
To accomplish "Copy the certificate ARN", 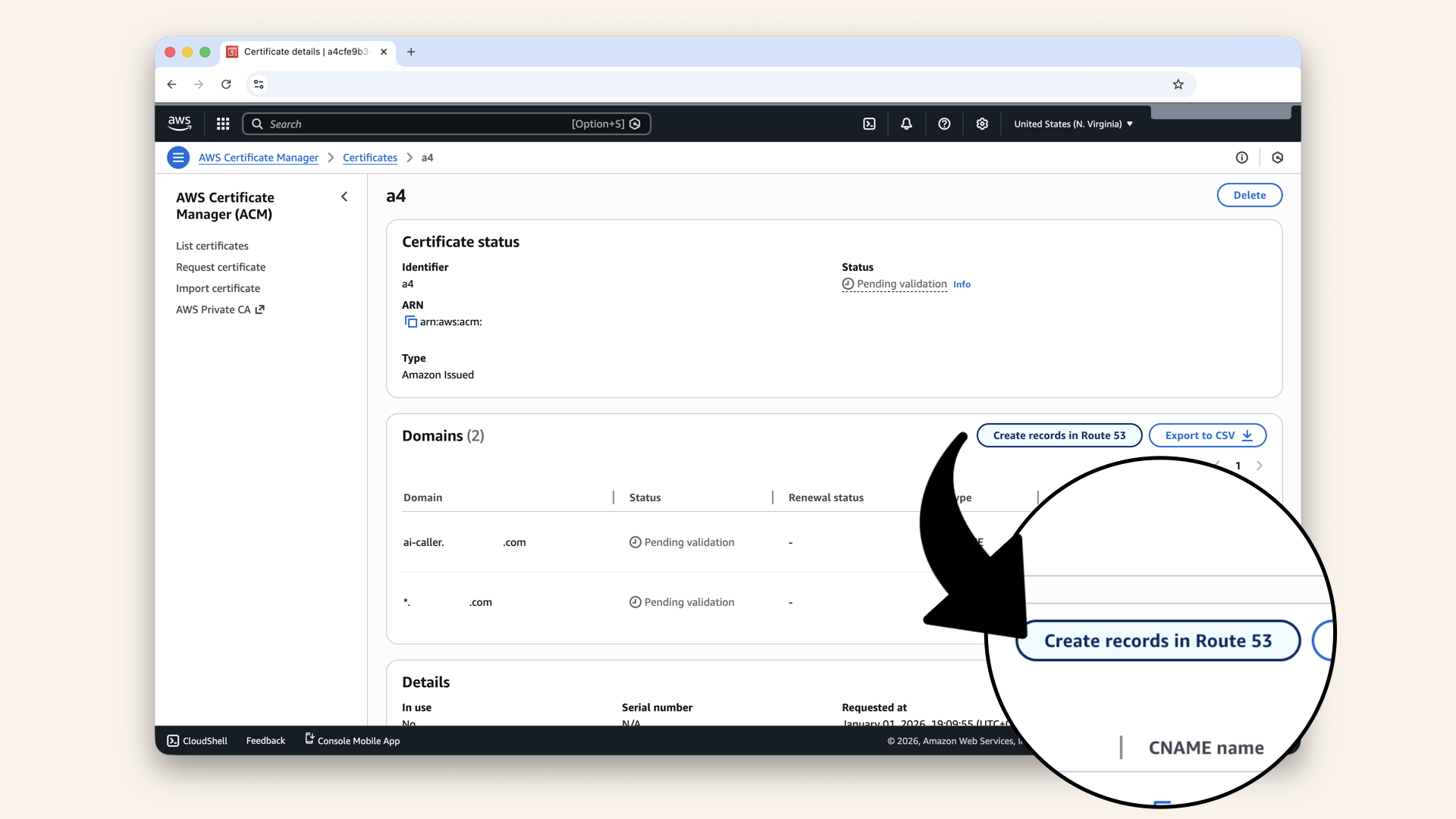I will pyautogui.click(x=410, y=322).
